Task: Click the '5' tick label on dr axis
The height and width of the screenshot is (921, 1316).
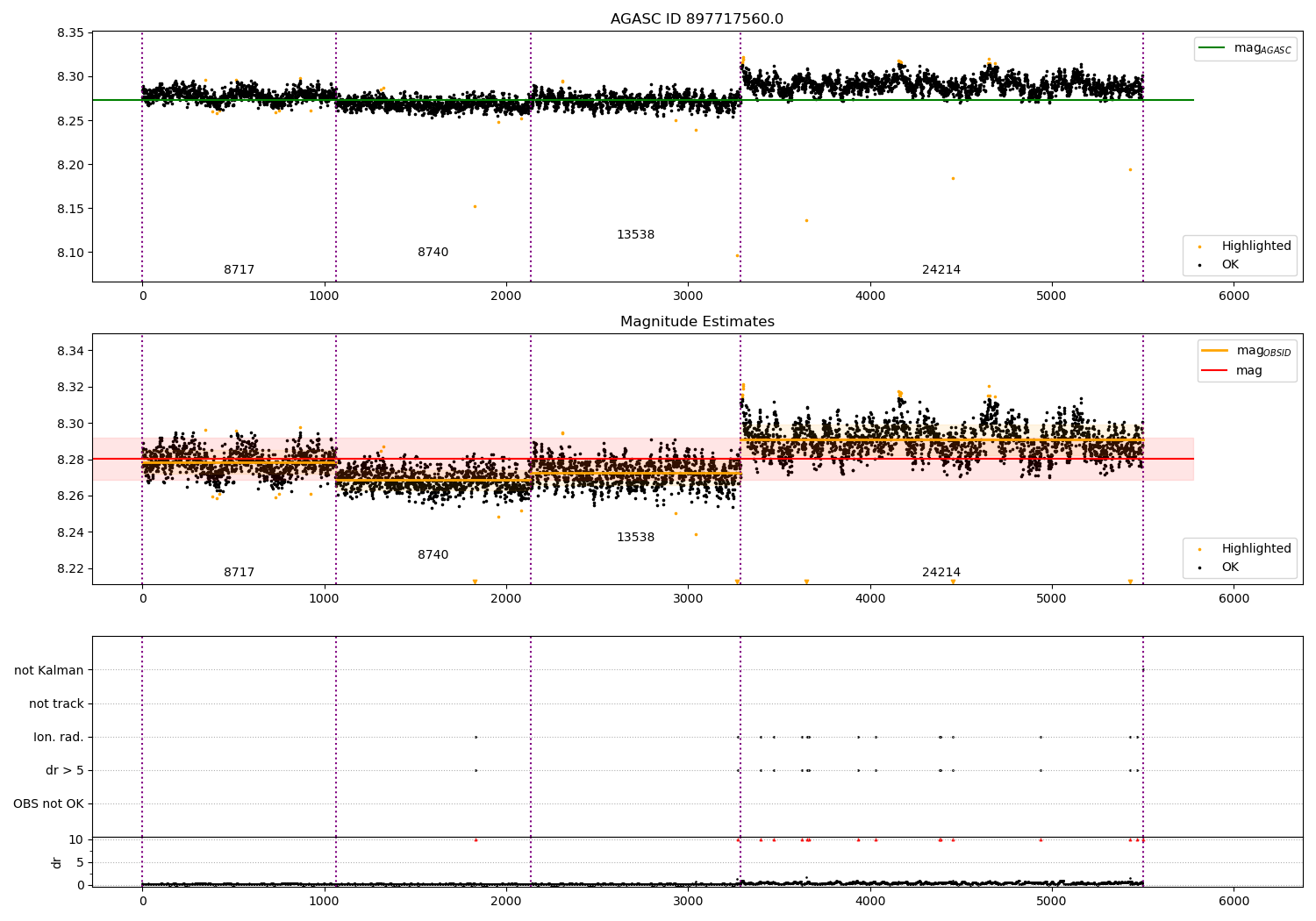Action: point(80,862)
